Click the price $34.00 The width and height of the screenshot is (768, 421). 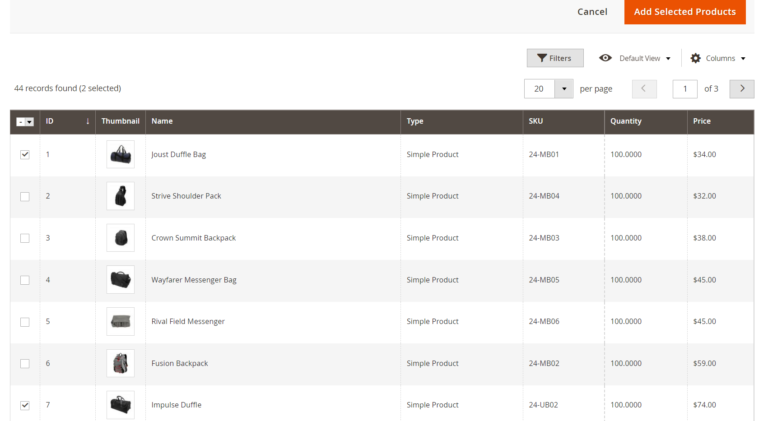[x=704, y=154]
